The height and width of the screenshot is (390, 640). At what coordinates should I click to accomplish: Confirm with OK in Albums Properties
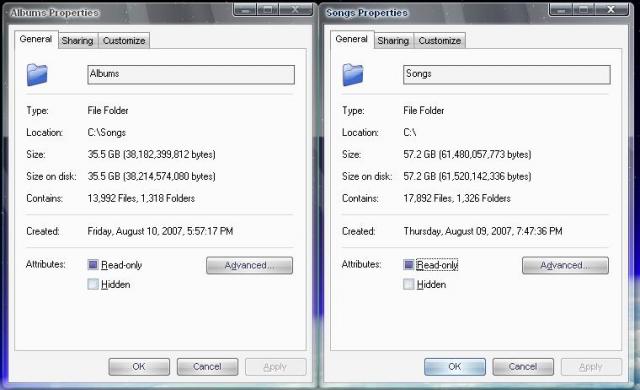point(139,367)
